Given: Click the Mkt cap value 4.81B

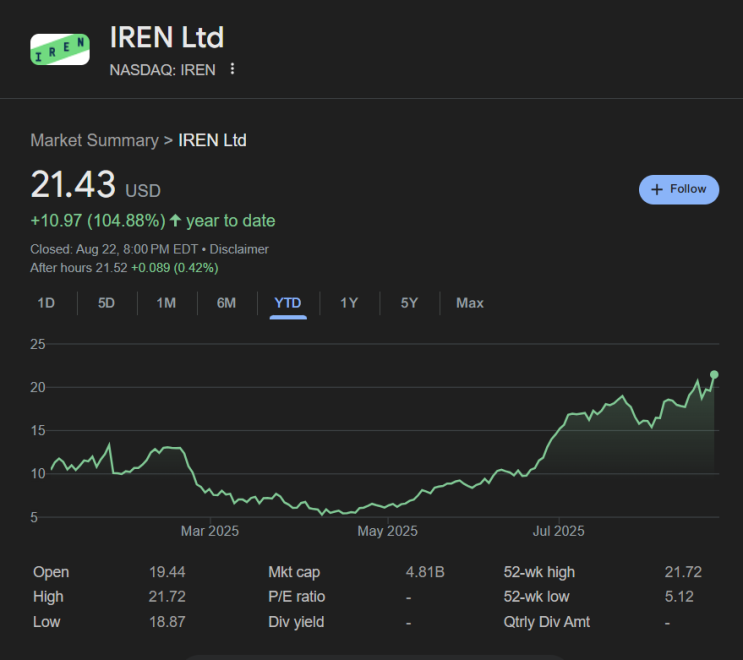Looking at the screenshot, I should 425,572.
